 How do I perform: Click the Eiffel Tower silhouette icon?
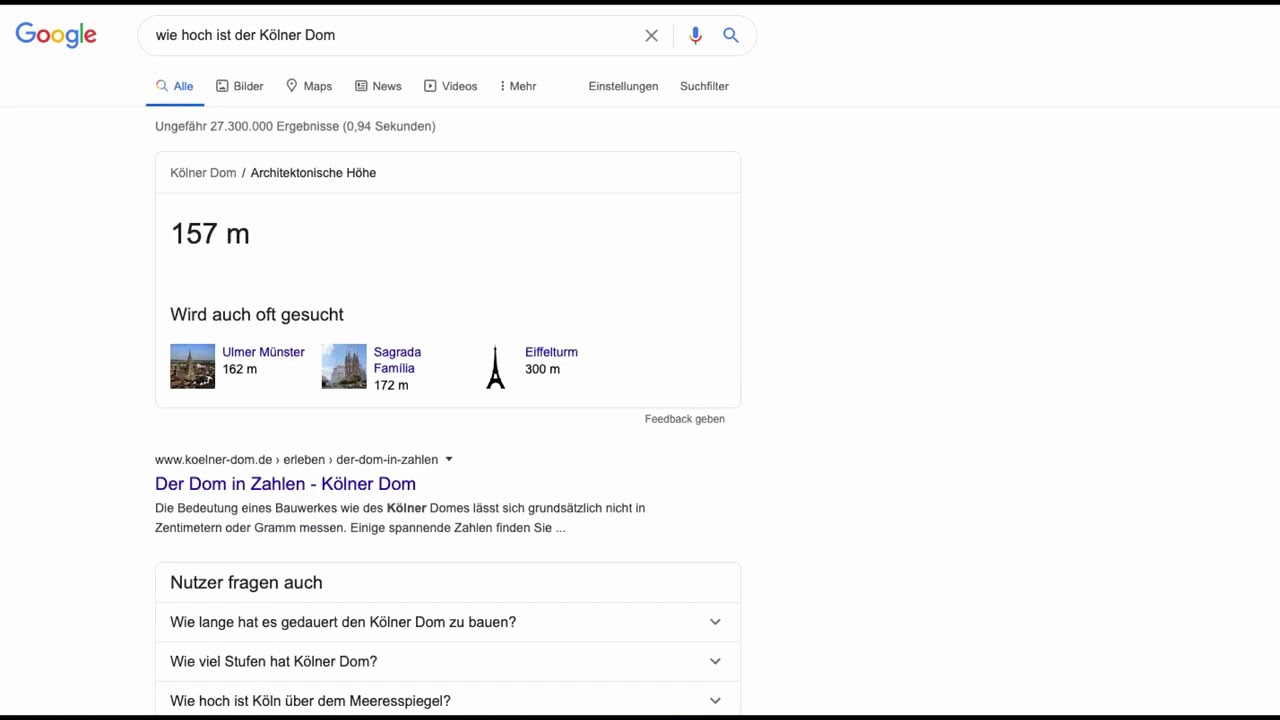click(495, 367)
